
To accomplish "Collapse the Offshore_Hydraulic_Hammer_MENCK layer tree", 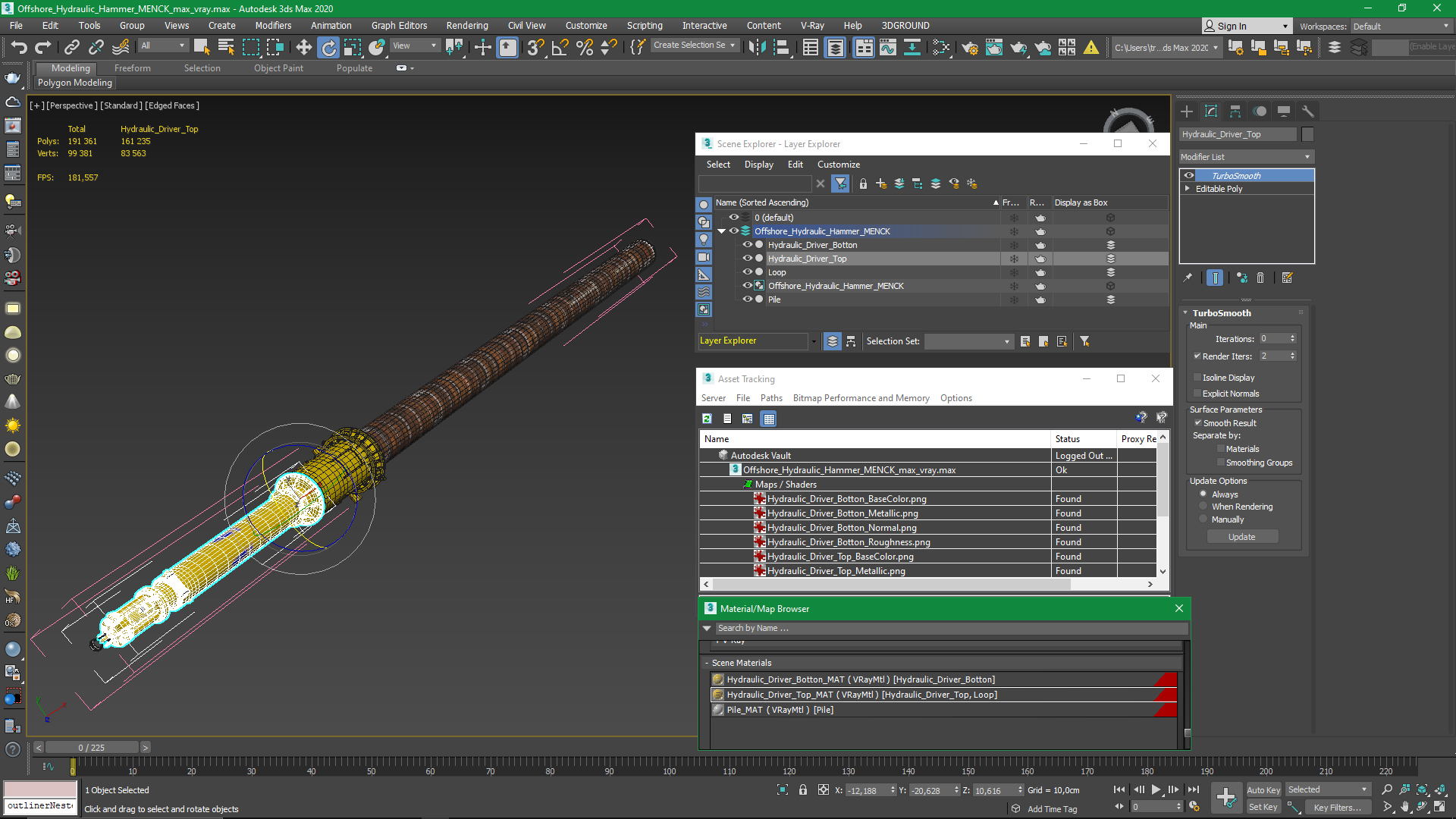I will coord(722,231).
